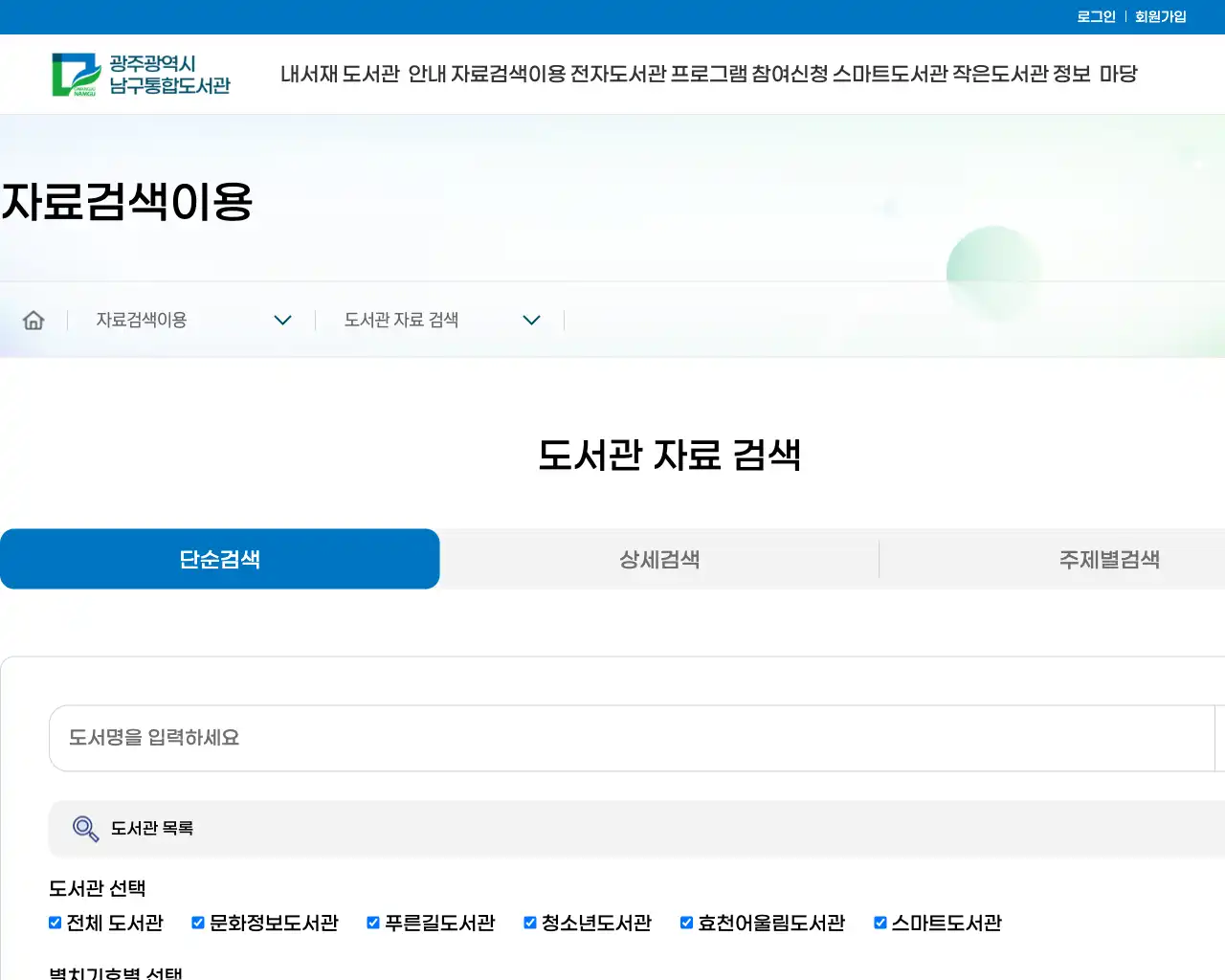
Task: Toggle the 청소년도서관 checkbox off
Action: click(529, 923)
